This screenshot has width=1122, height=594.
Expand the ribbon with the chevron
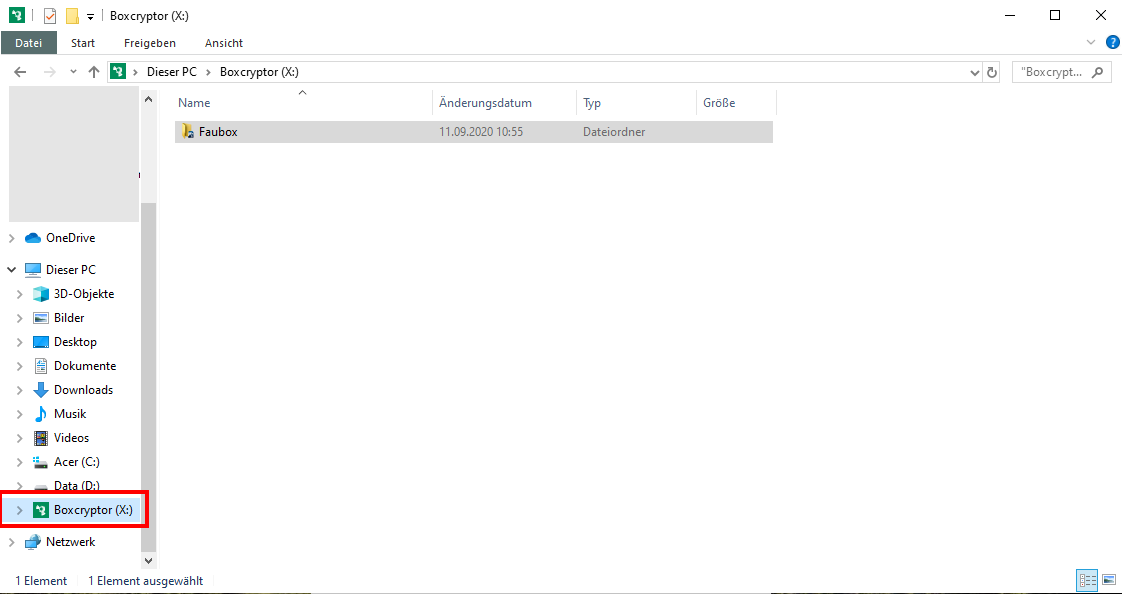click(1091, 42)
